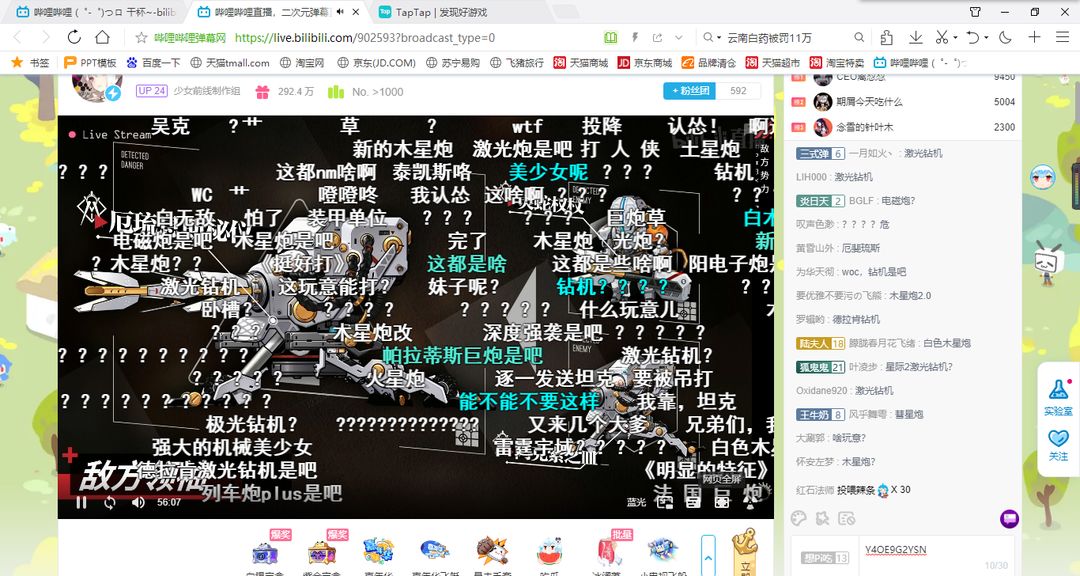This screenshot has height=576, width=1080.
Task: Switch to the TapTap 发现好游戏 tab
Action: coord(442,12)
